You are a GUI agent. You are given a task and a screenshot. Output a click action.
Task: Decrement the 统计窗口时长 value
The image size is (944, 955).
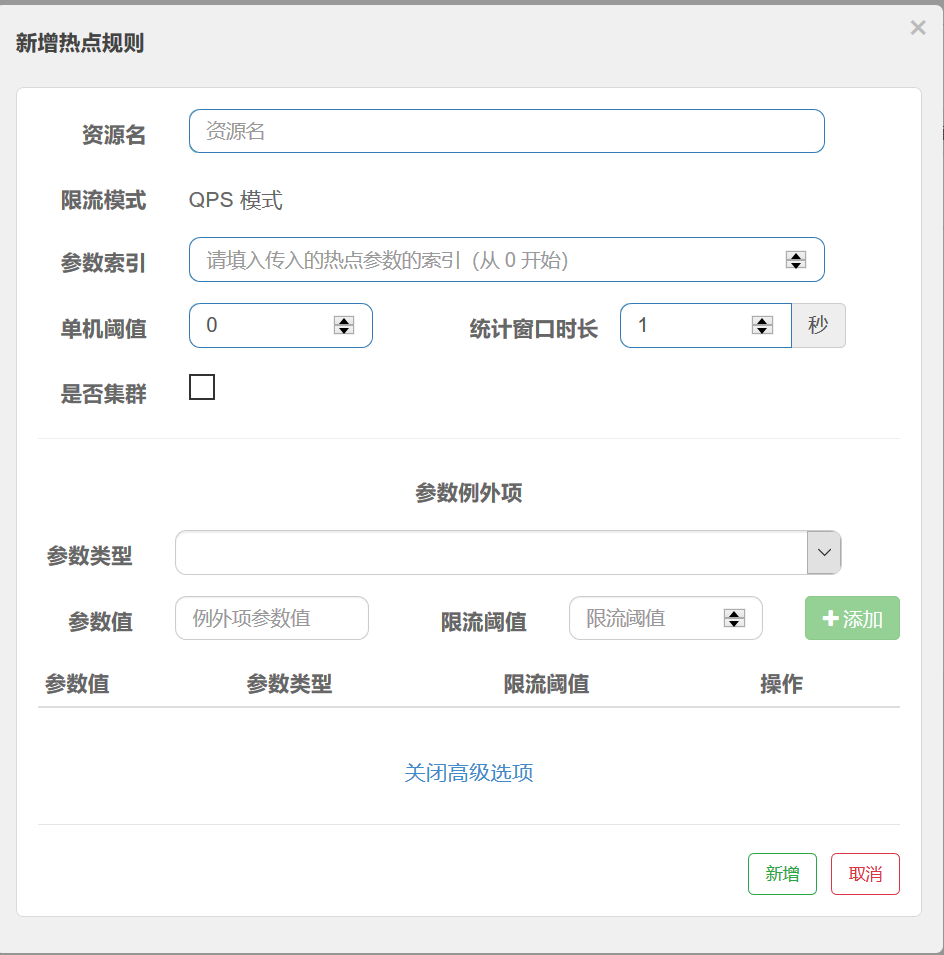(x=761, y=330)
